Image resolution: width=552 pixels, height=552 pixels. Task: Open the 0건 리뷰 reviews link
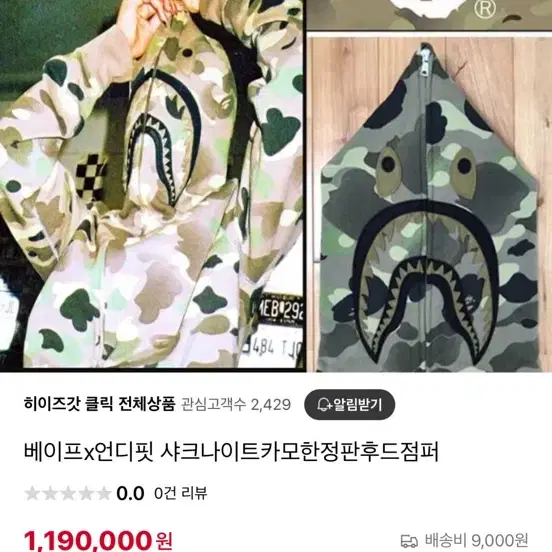click(x=181, y=493)
